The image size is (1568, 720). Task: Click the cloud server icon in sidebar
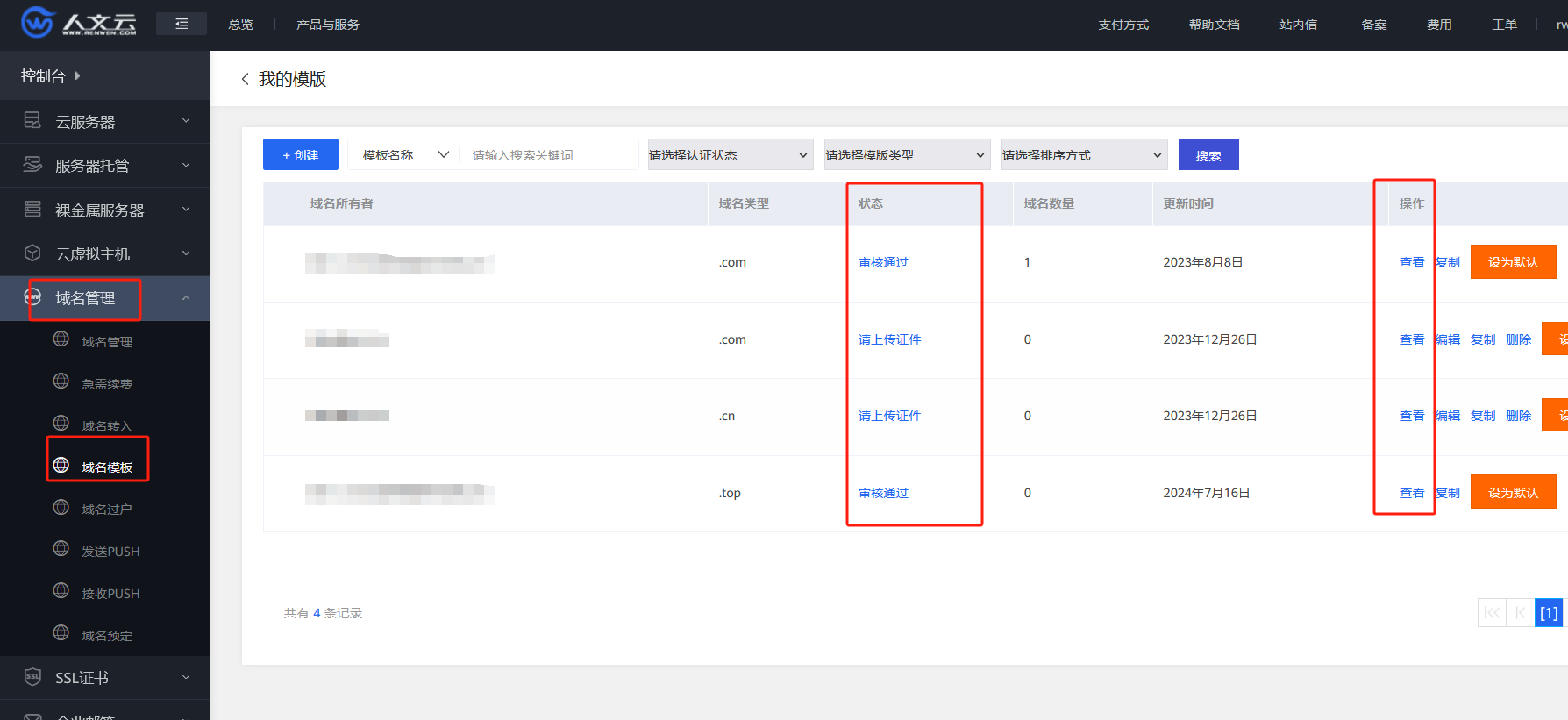pos(32,121)
